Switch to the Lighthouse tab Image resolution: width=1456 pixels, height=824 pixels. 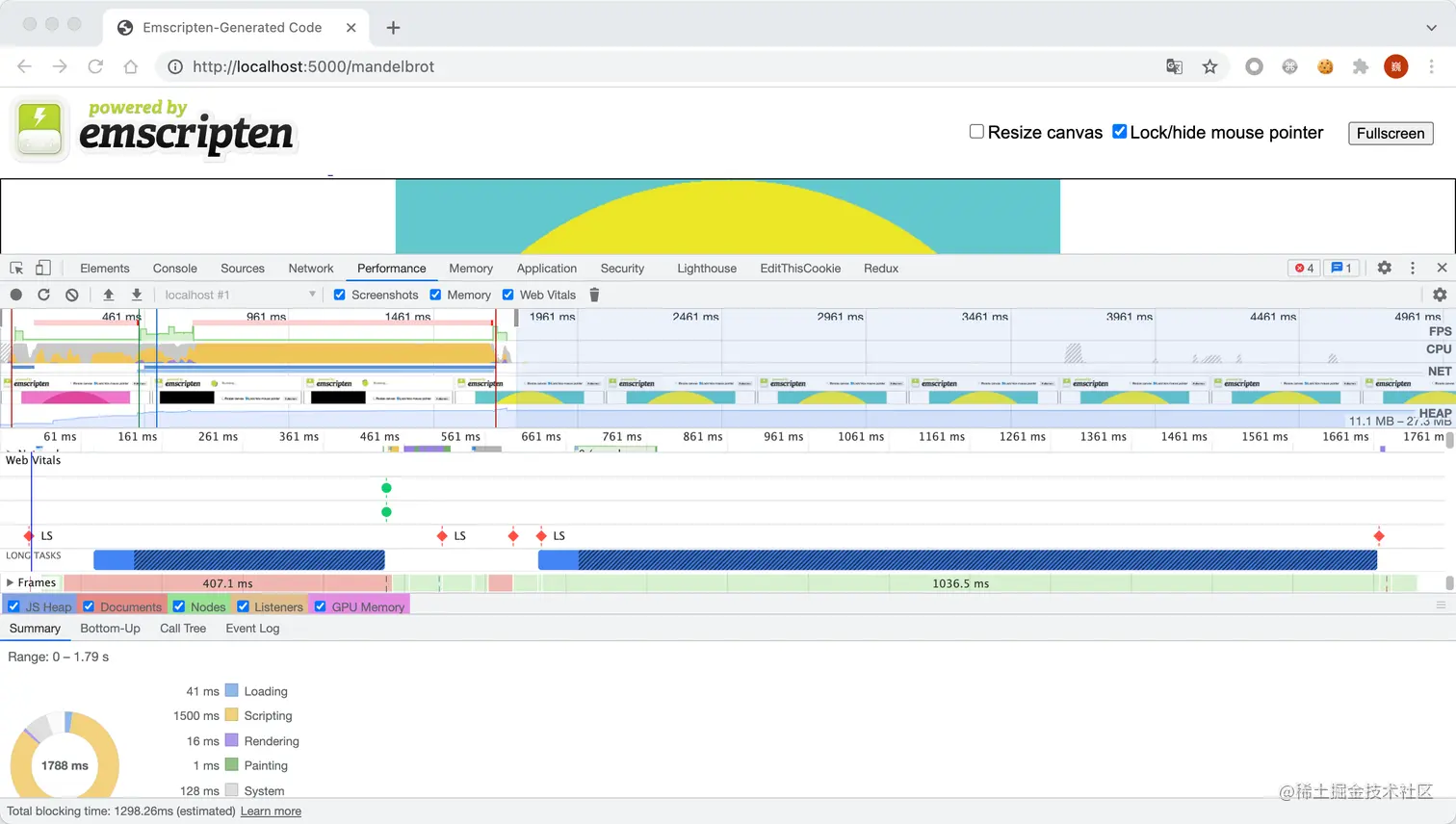pos(707,269)
